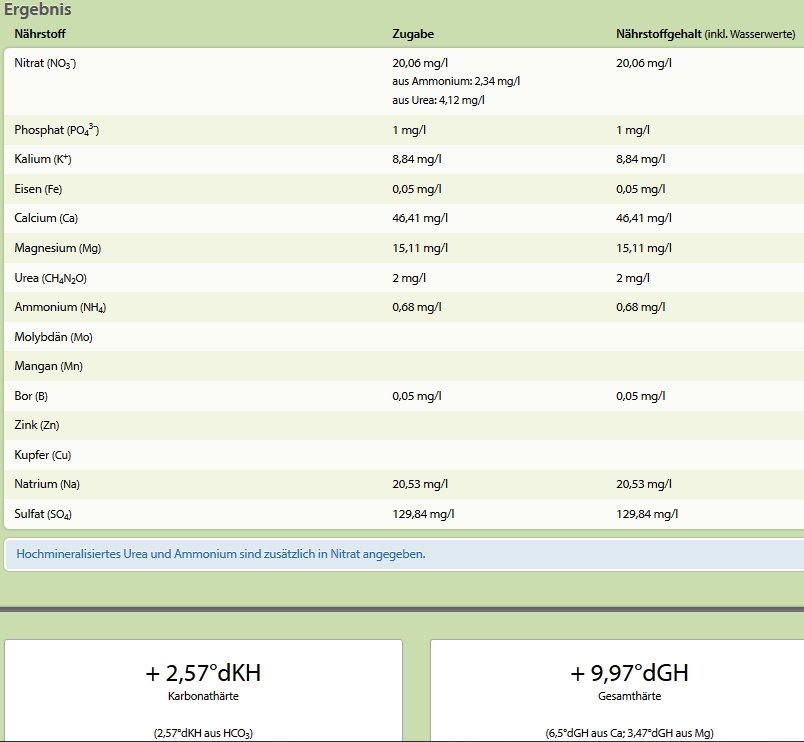This screenshot has width=804, height=742.
Task: Select the Natrium Zugabe value '20,53 mg/l'
Action: (420, 484)
